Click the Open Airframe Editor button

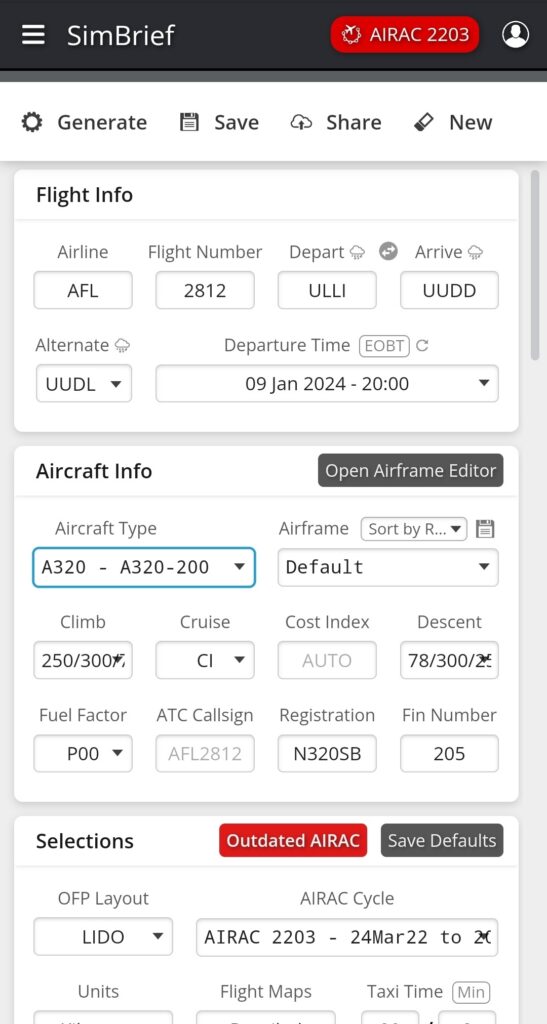411,471
